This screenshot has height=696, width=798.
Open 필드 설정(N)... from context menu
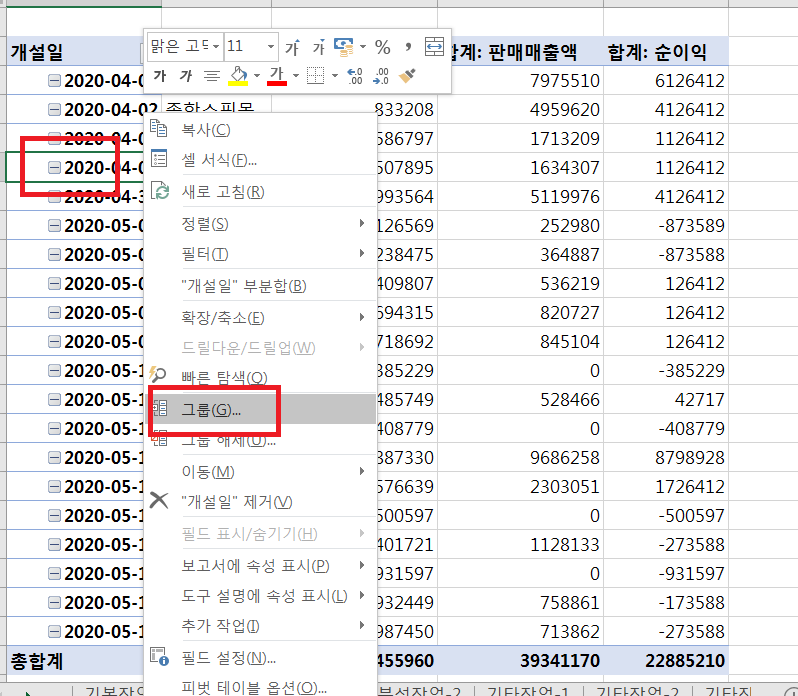point(228,657)
